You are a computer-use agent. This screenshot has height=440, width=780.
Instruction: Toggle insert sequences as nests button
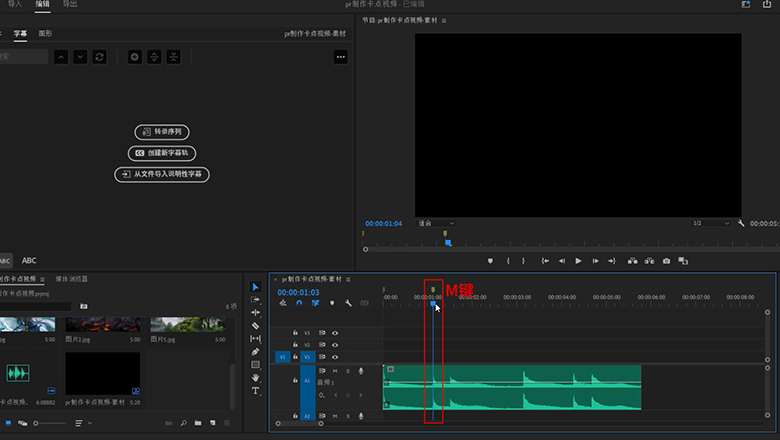(x=283, y=303)
